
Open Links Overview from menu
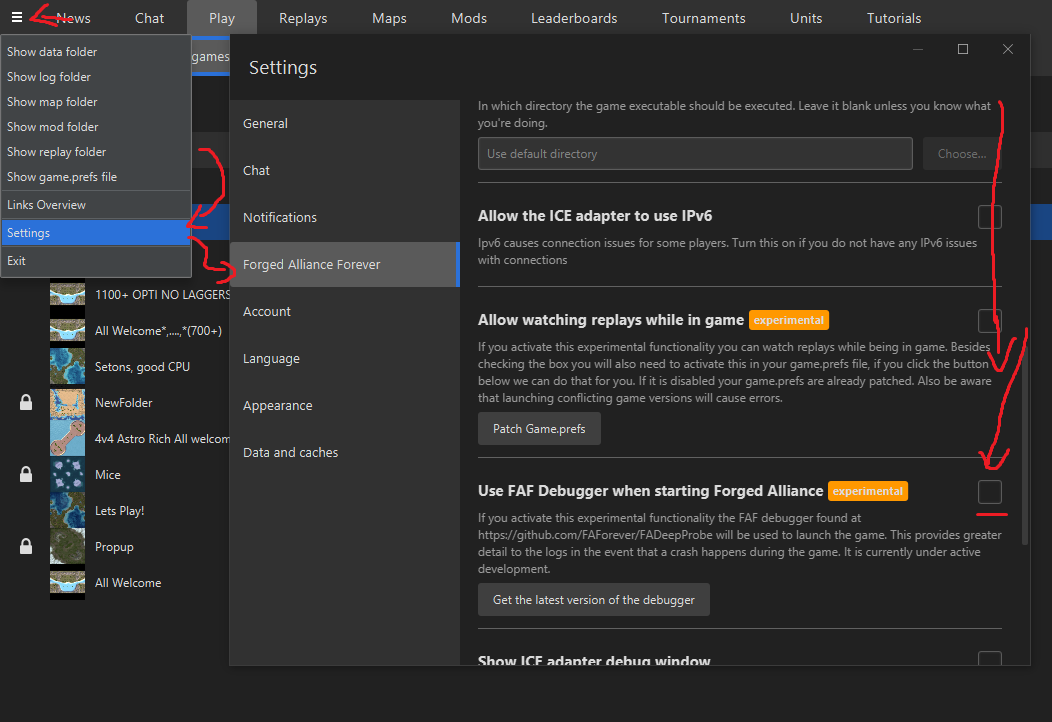96,205
